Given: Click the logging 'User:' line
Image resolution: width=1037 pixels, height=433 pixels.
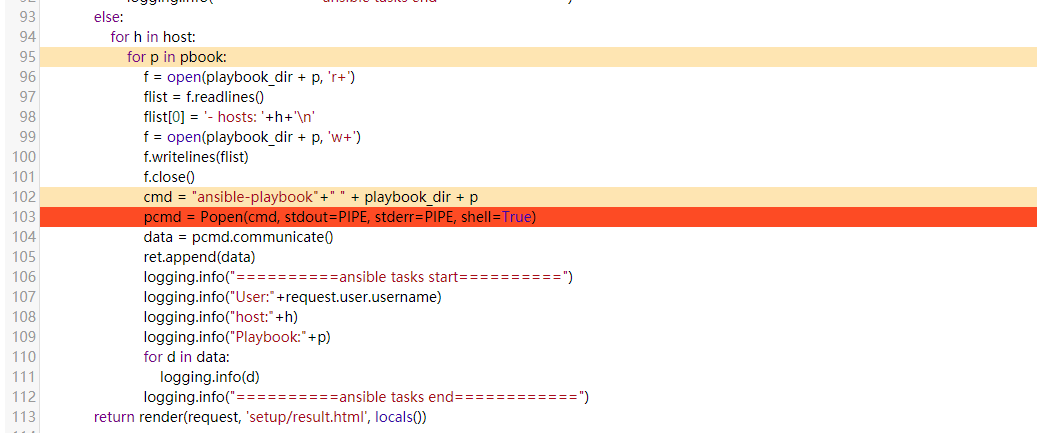Looking at the screenshot, I should 292,297.
